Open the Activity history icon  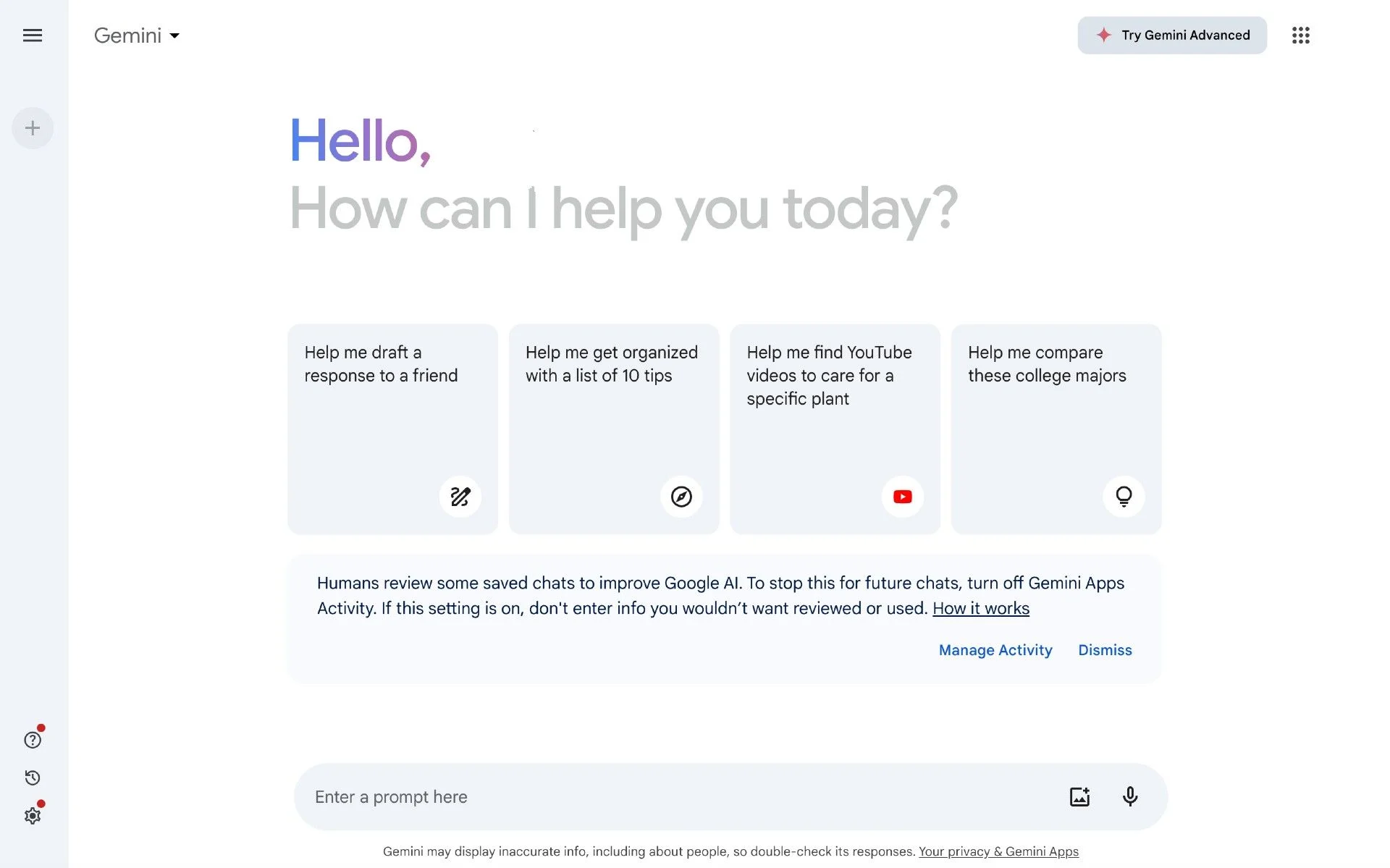pos(33,778)
